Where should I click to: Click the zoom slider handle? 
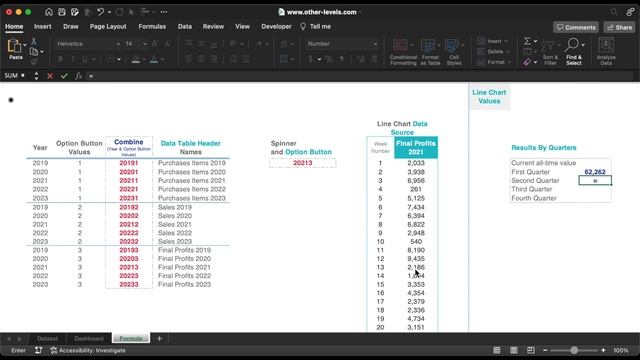click(x=574, y=350)
